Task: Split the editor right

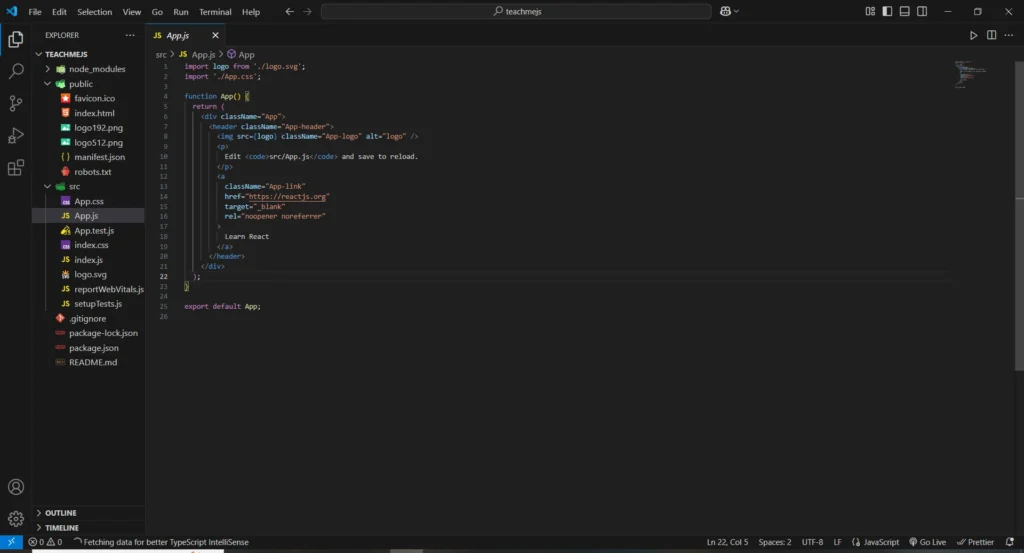Action: (x=991, y=35)
